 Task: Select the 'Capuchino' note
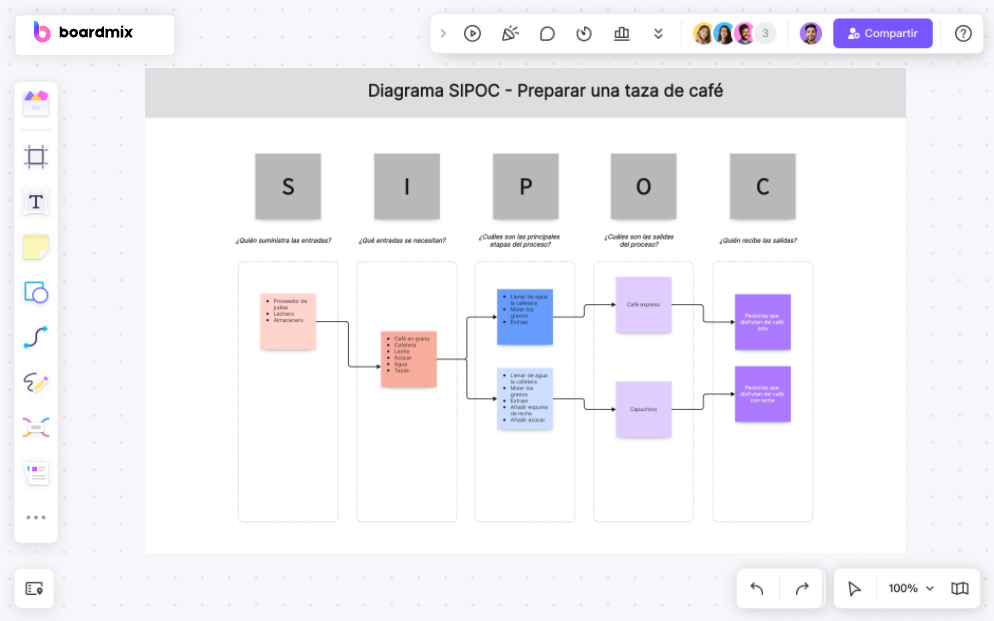pos(643,409)
